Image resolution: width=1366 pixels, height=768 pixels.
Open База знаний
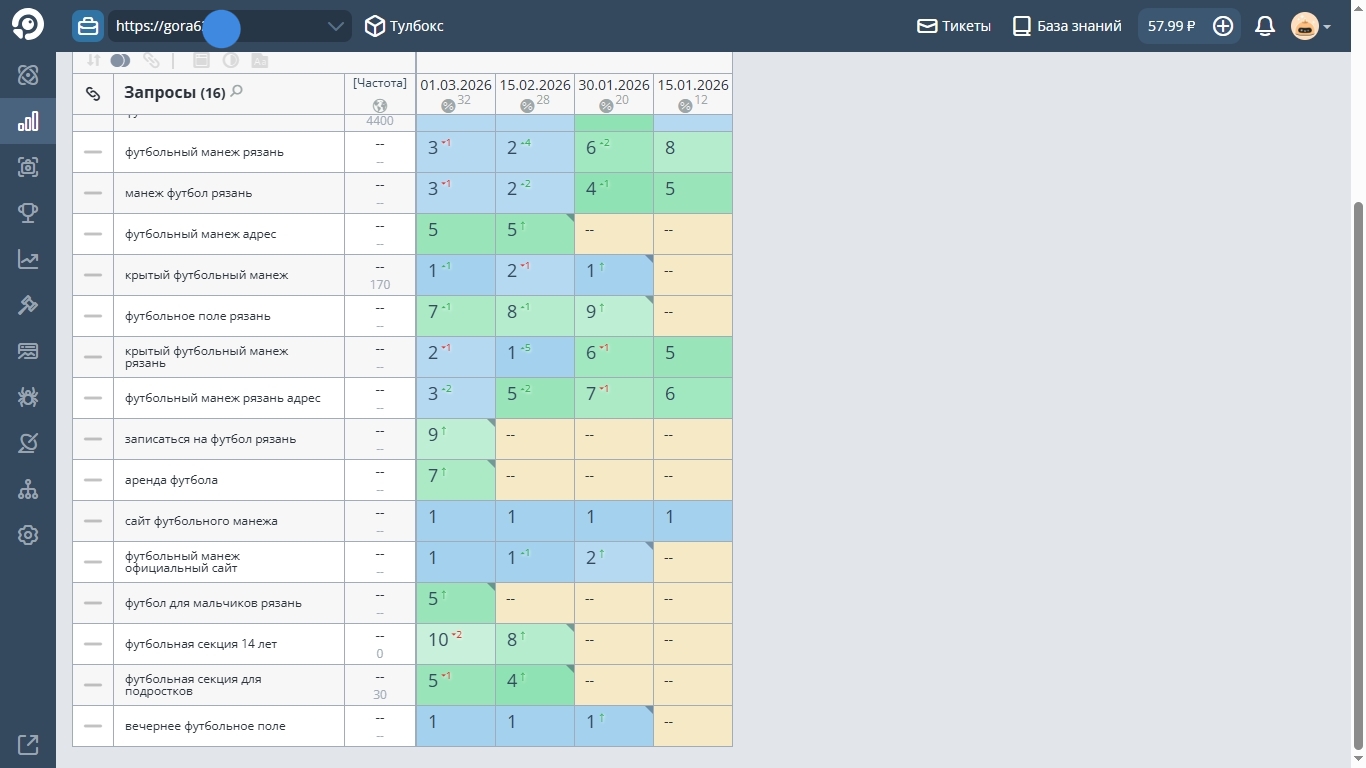click(x=1067, y=26)
